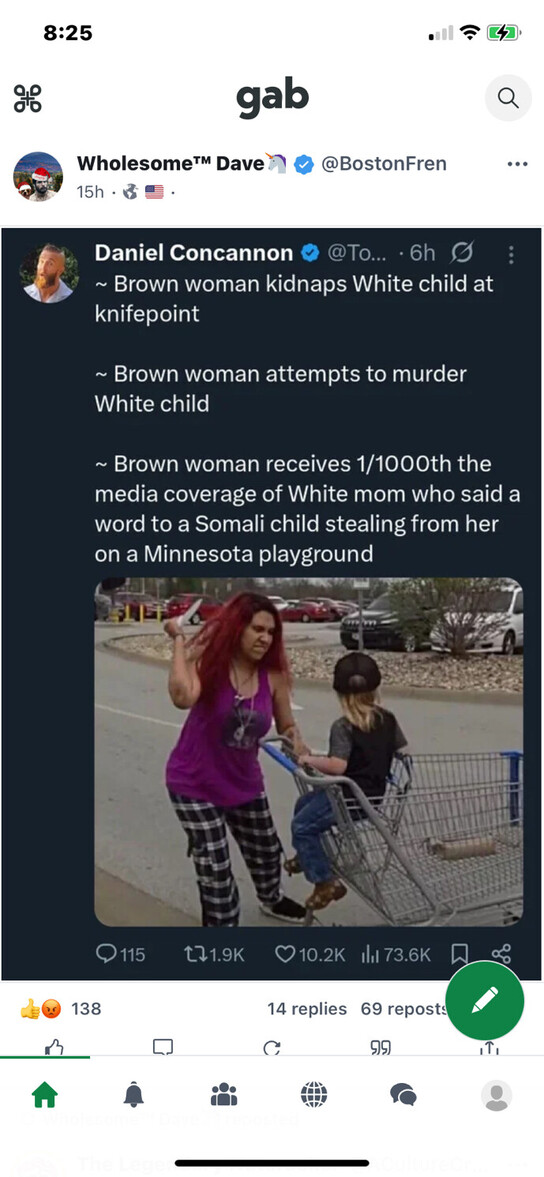Open the profile avatar in bottom bar
This screenshot has height=1177, width=544.
pyautogui.click(x=496, y=1096)
